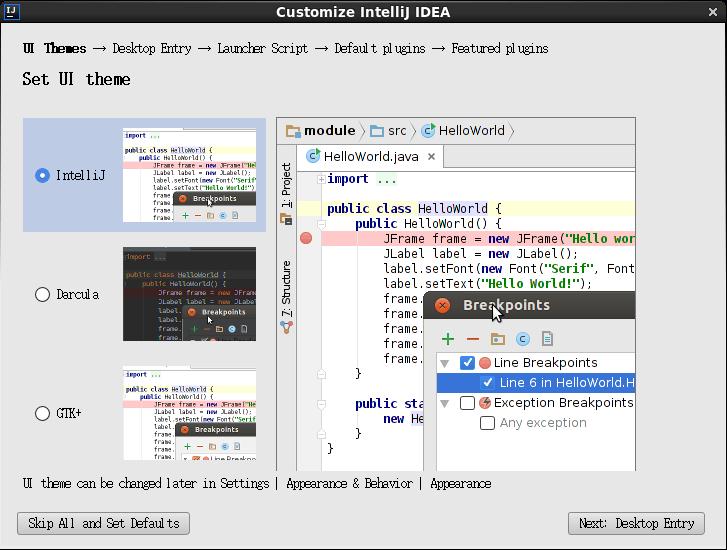The width and height of the screenshot is (727, 551).
Task: Click the Any exception tree item text
Action: tap(543, 423)
